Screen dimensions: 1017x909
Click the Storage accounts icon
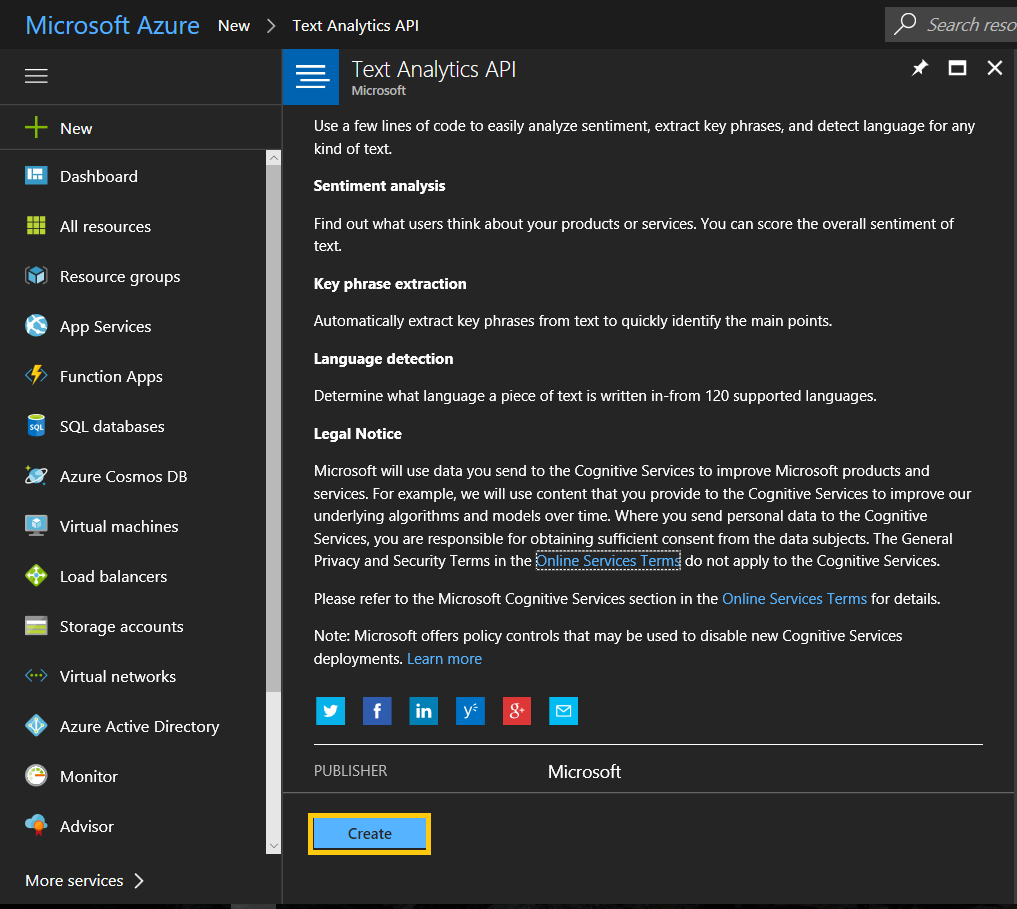click(36, 625)
